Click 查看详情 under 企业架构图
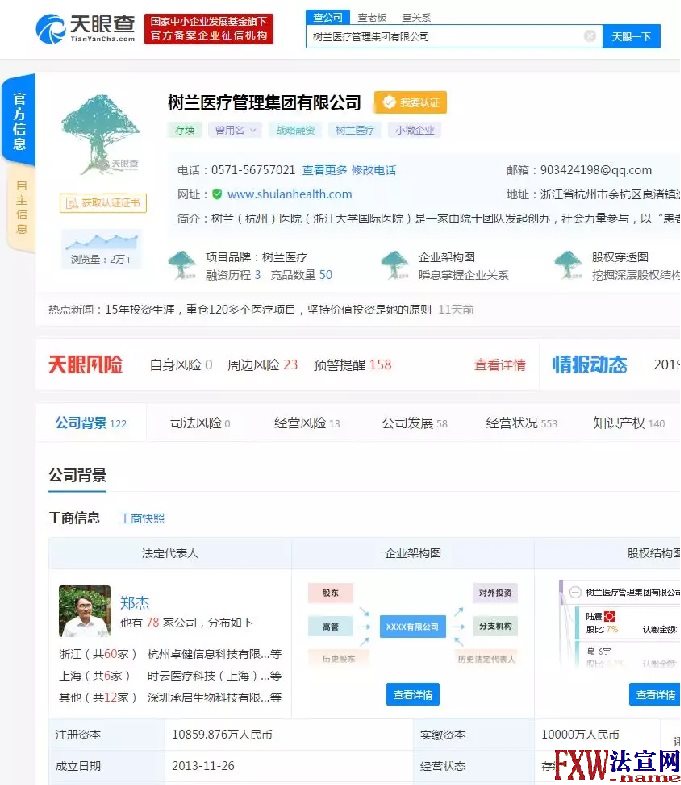This screenshot has height=785, width=681. click(413, 694)
